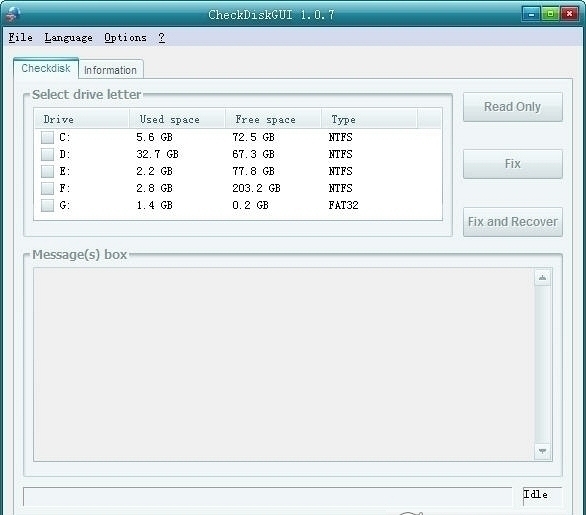Check the C: drive checkbox

click(47, 138)
